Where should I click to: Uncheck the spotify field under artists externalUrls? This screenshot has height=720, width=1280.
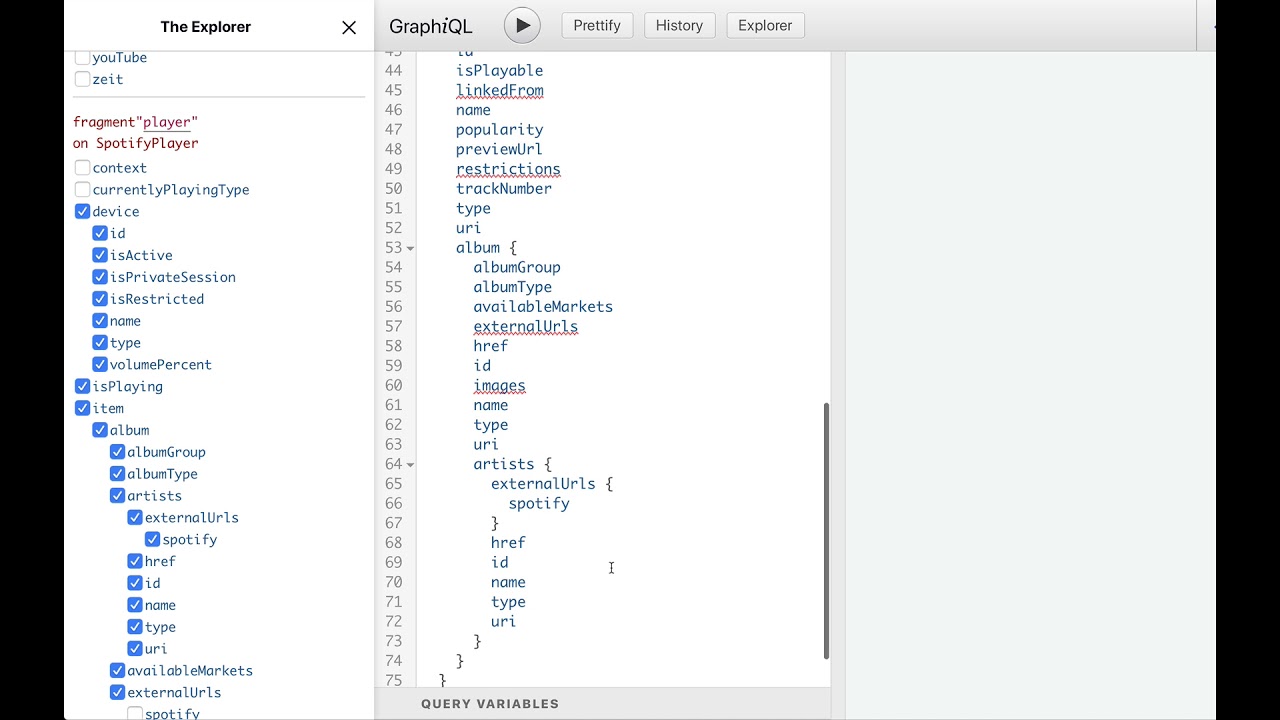point(153,540)
